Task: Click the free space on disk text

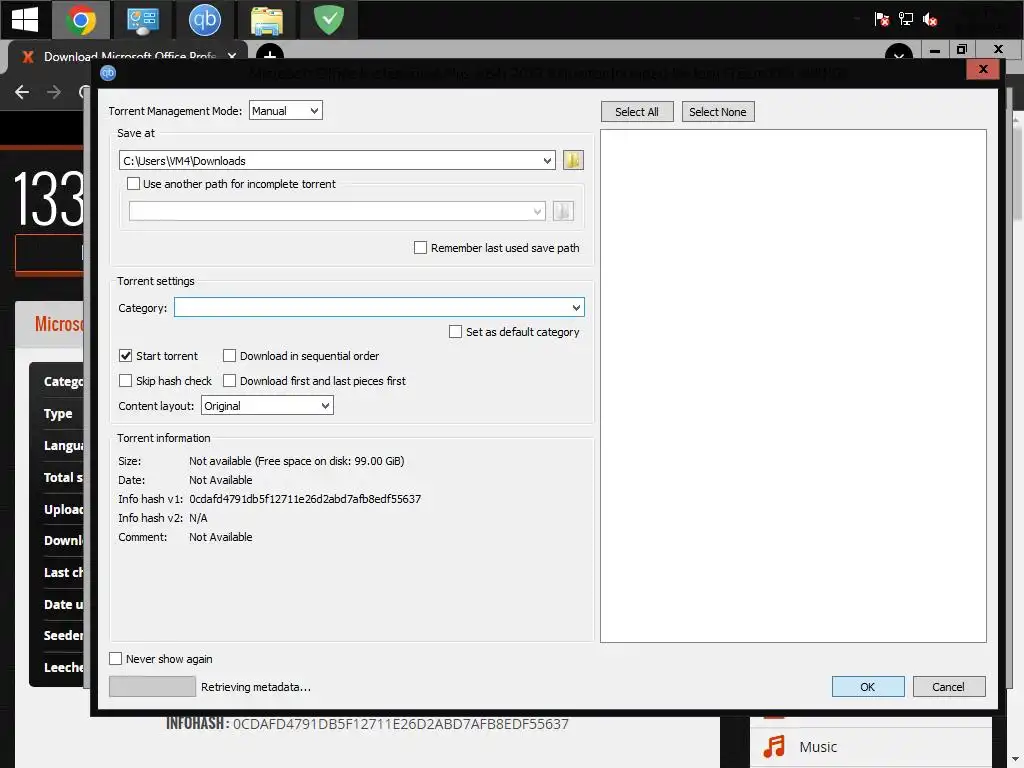Action: 330,461
